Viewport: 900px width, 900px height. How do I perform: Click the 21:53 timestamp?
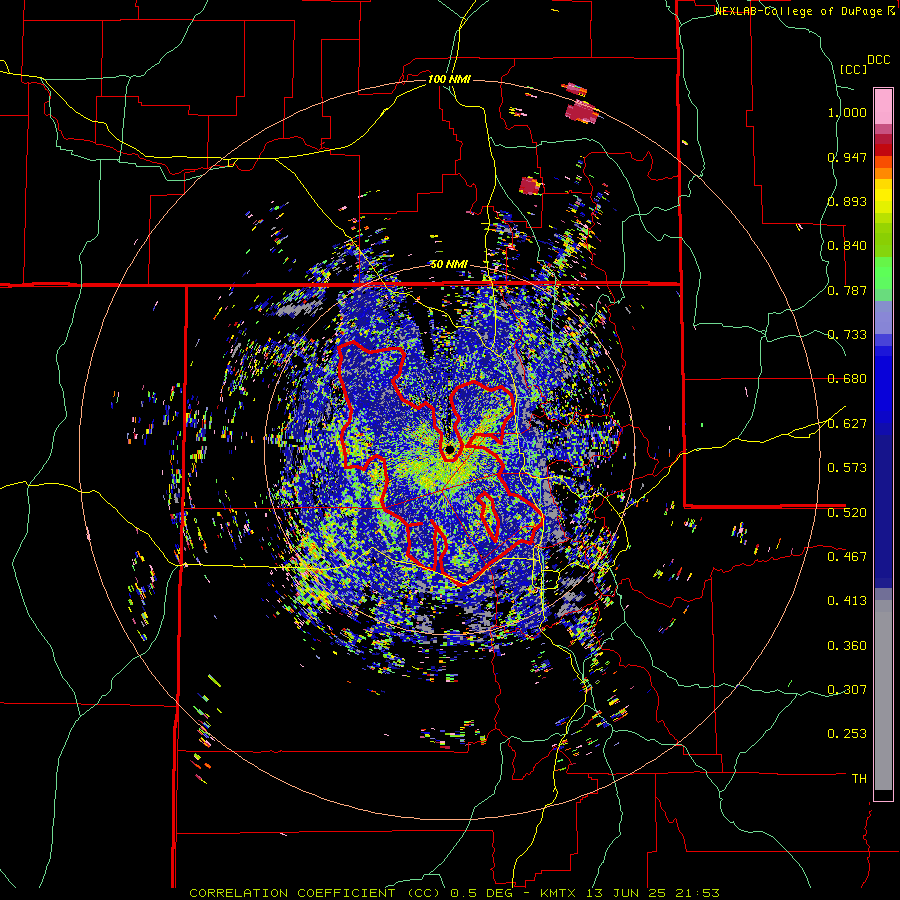point(698,893)
